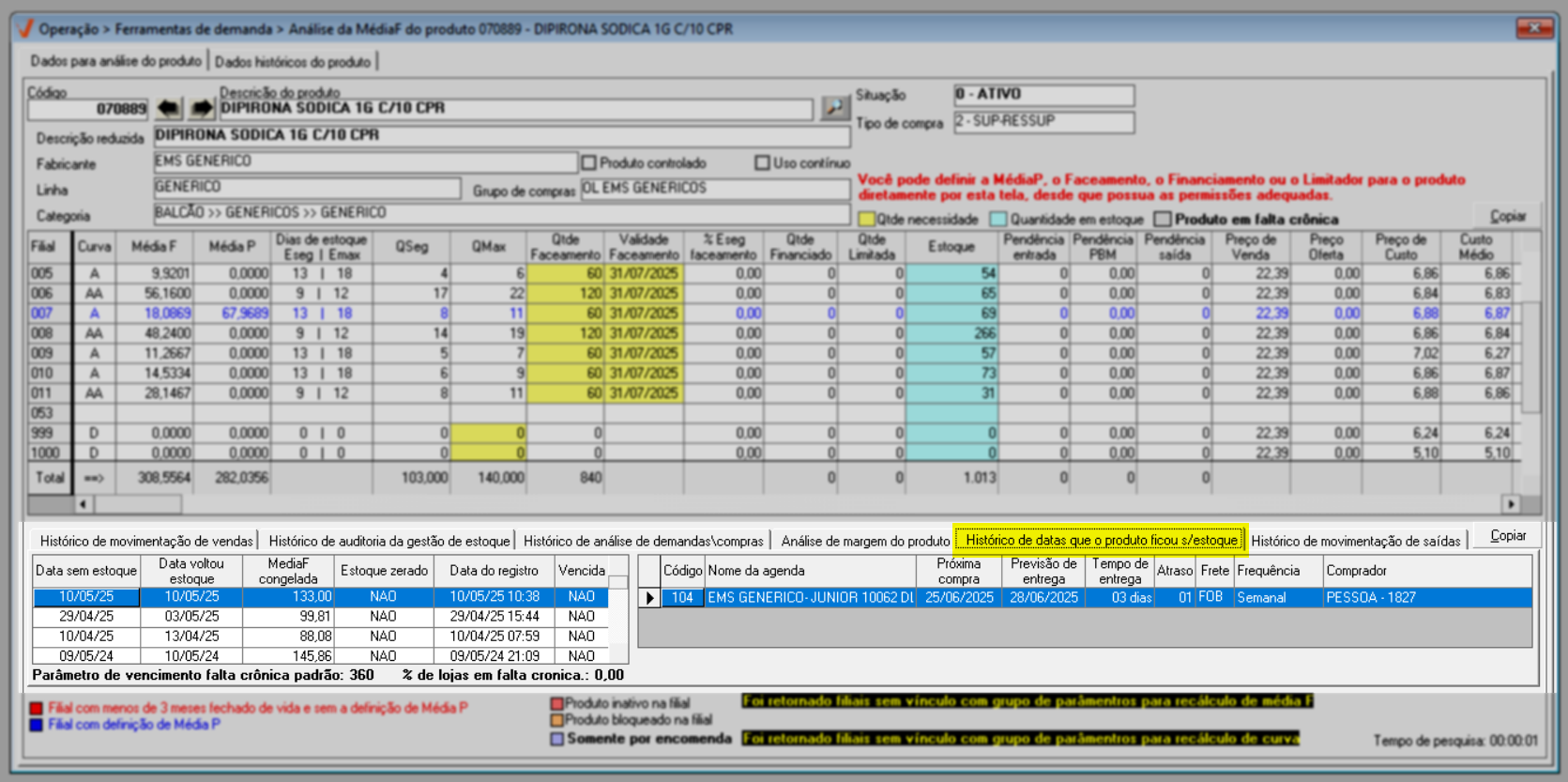
Task: Open Histórico de movimentação de saídas tab
Action: point(1356,541)
